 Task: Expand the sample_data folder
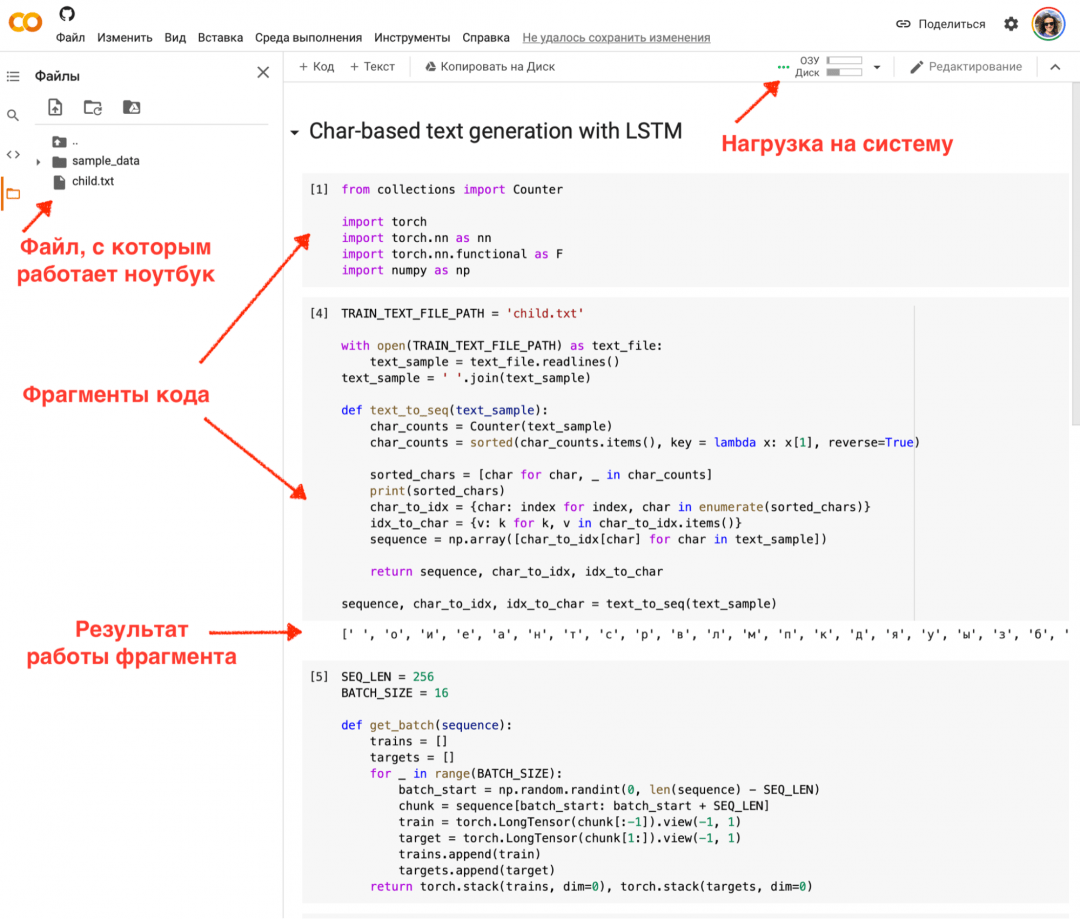pyautogui.click(x=36, y=160)
